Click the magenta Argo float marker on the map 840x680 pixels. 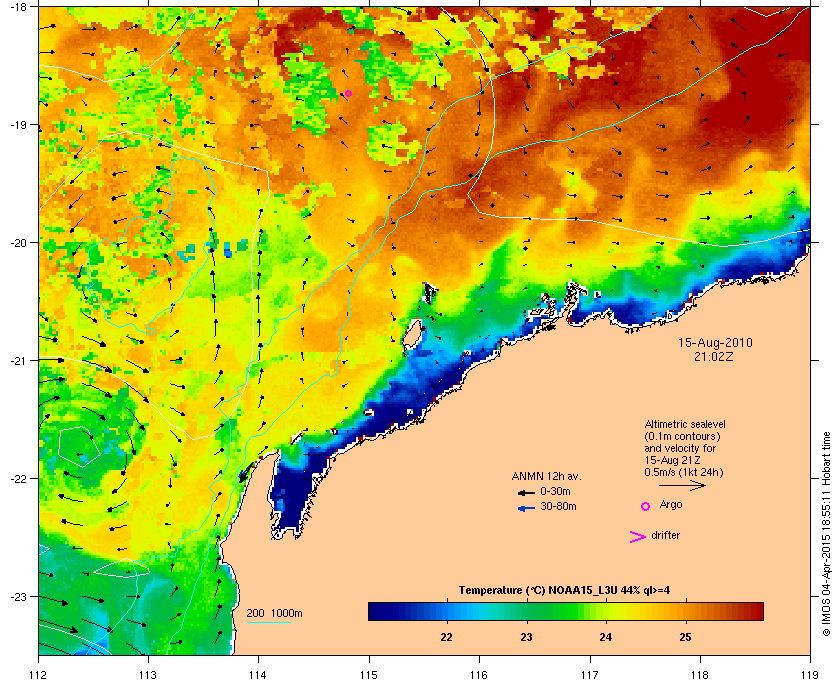click(x=348, y=93)
